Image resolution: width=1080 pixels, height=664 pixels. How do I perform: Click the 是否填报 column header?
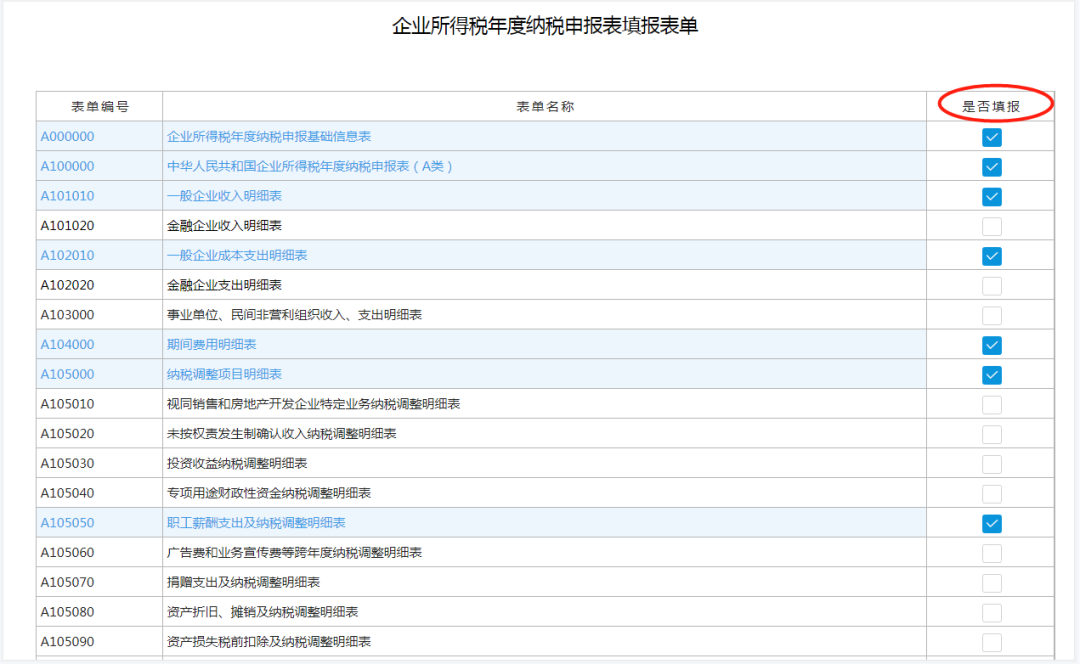[x=991, y=106]
